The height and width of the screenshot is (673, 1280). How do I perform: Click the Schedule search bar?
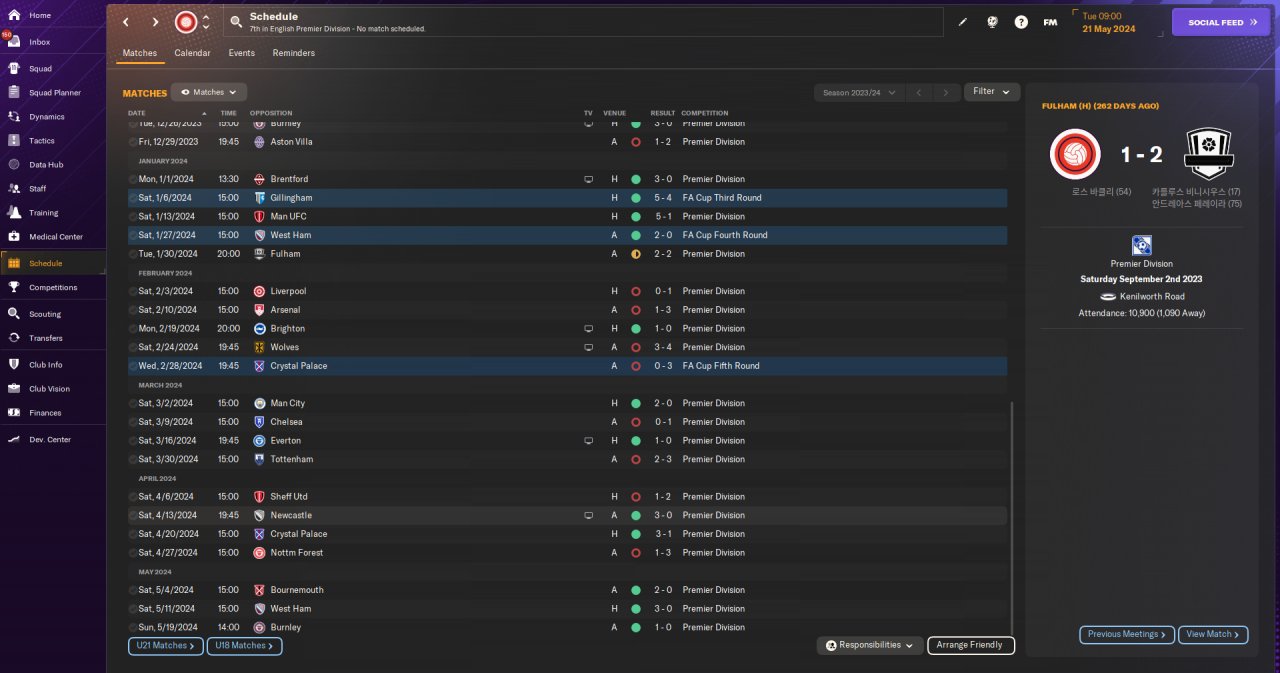point(583,22)
